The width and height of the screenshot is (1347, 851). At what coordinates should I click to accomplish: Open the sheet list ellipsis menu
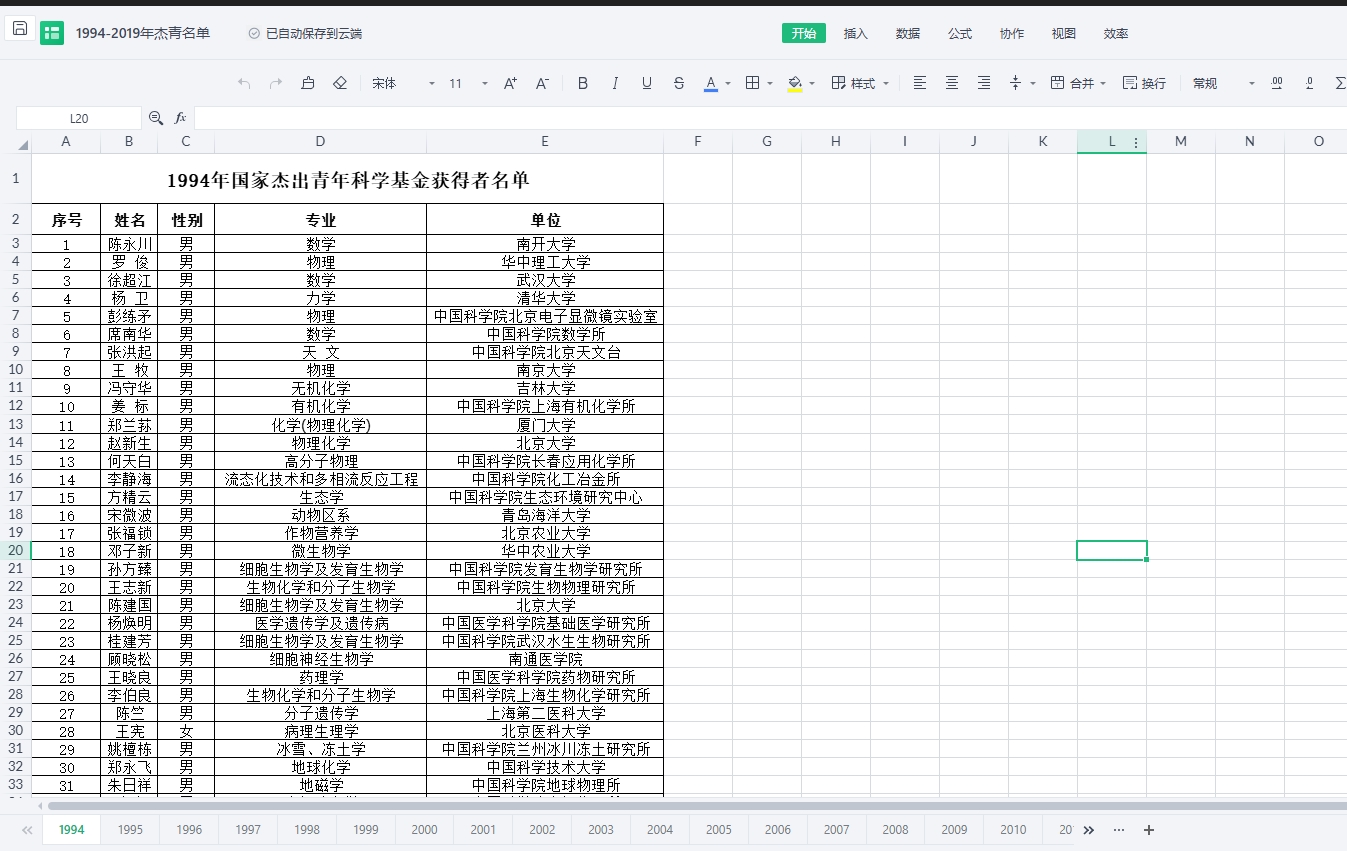pyautogui.click(x=1119, y=830)
